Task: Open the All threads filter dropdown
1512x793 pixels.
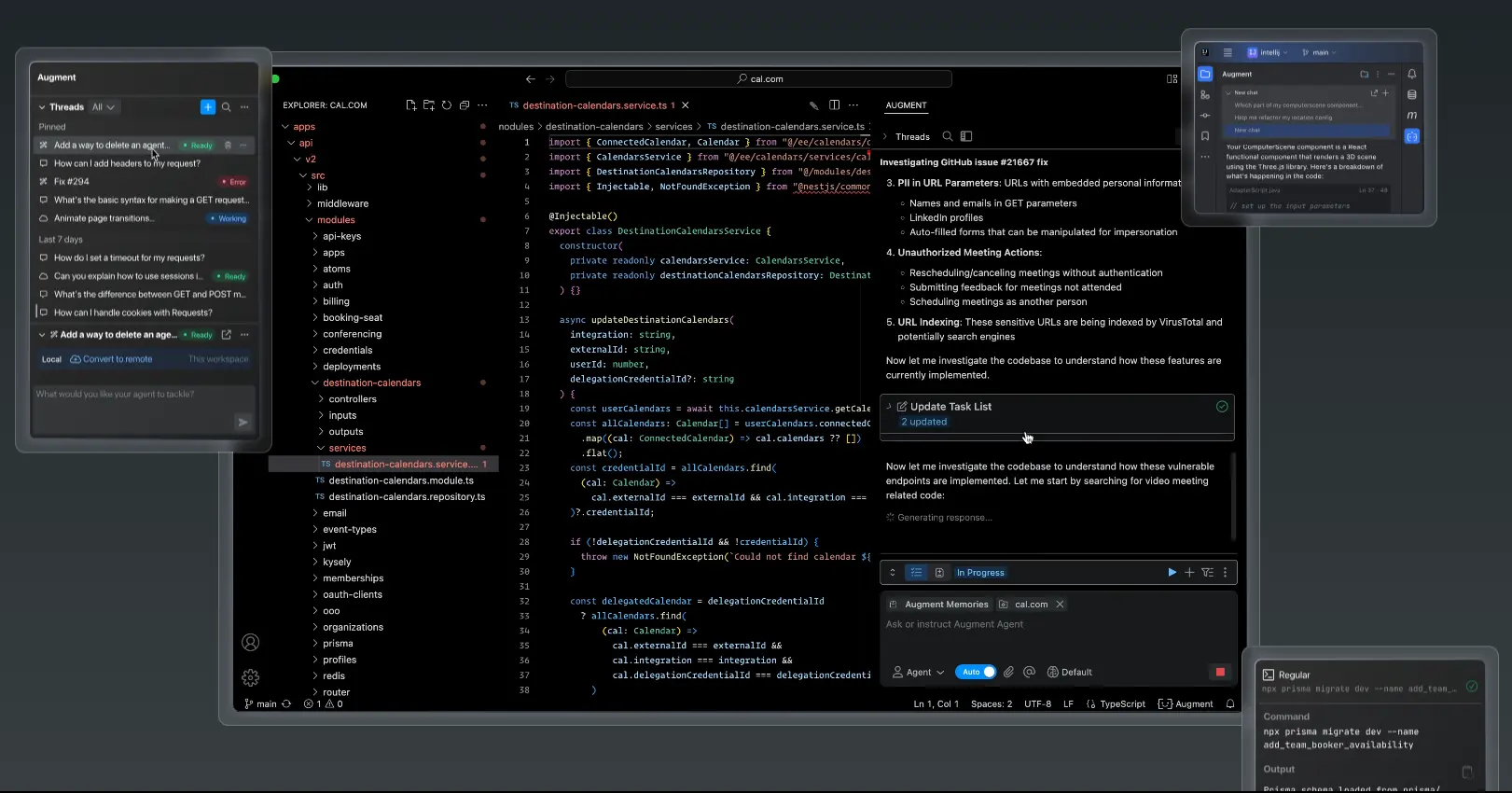Action: (103, 107)
